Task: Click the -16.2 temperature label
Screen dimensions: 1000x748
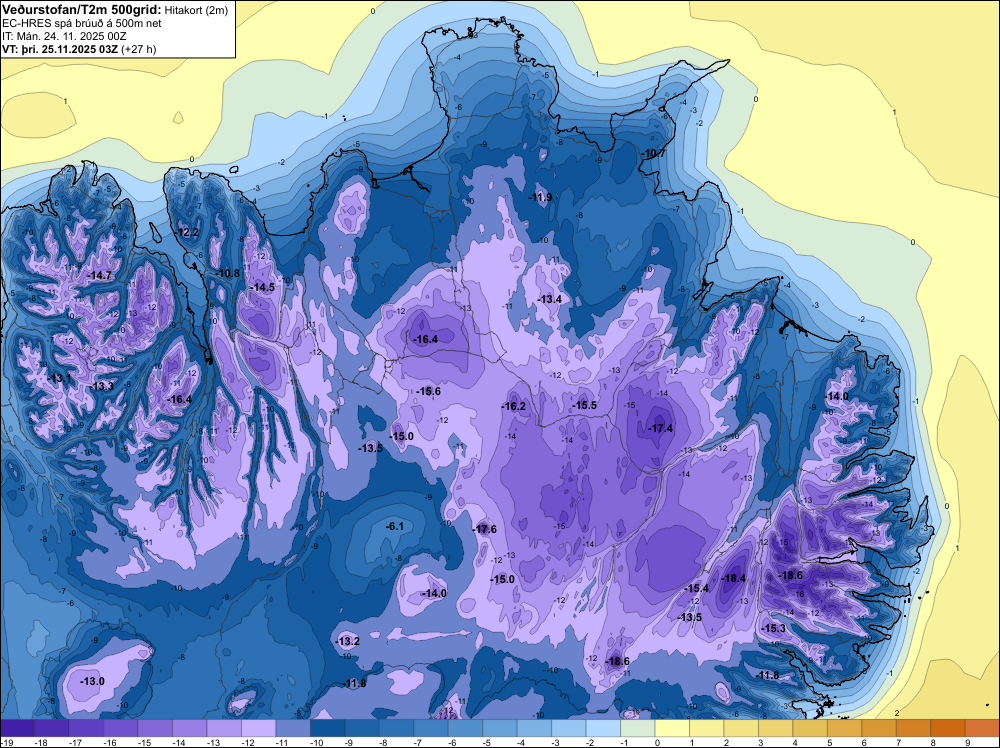Action: point(513,407)
